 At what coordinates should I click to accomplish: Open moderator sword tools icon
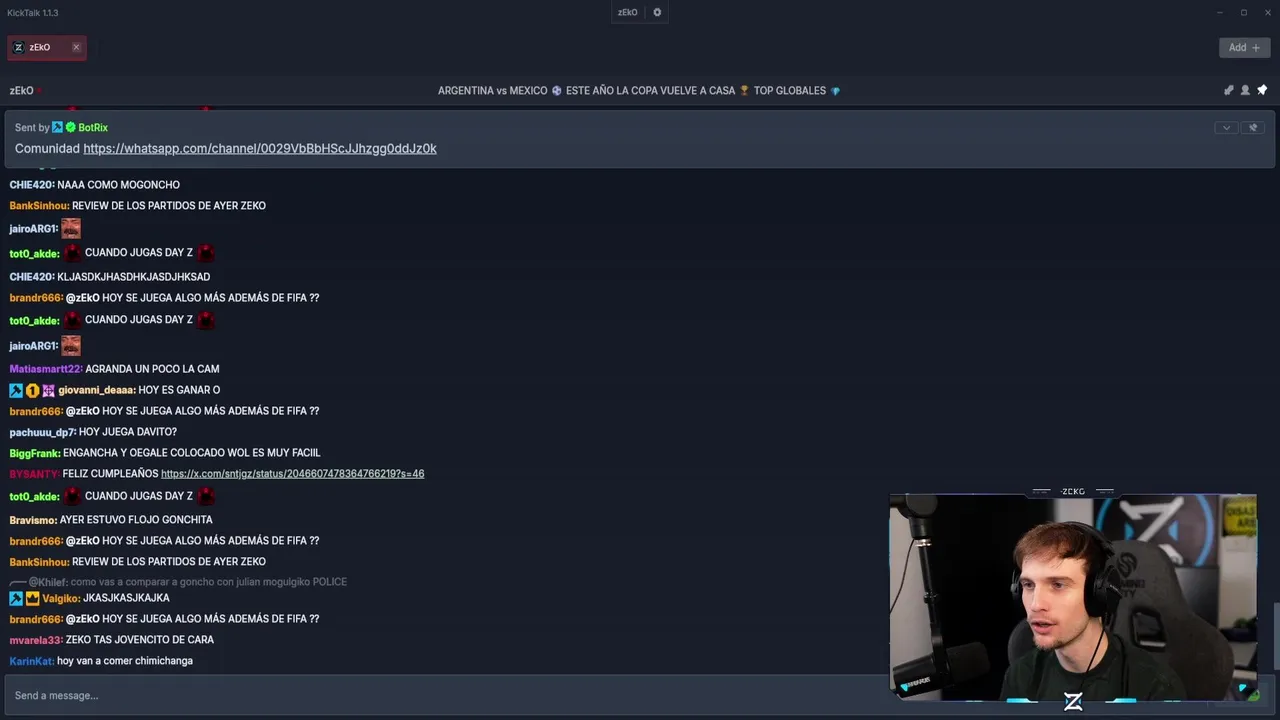click(x=1229, y=90)
